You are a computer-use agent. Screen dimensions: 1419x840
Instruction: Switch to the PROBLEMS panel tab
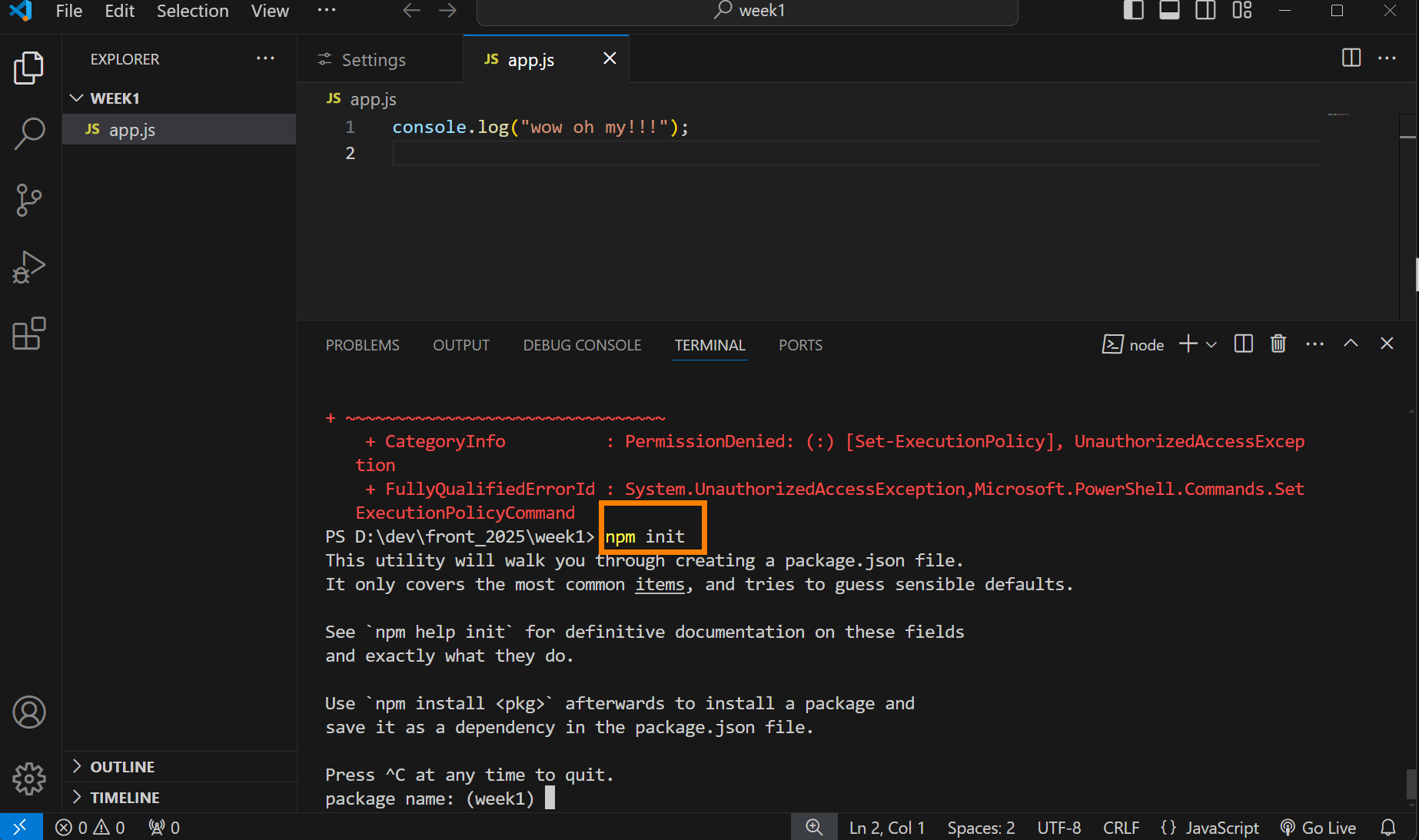(x=363, y=345)
